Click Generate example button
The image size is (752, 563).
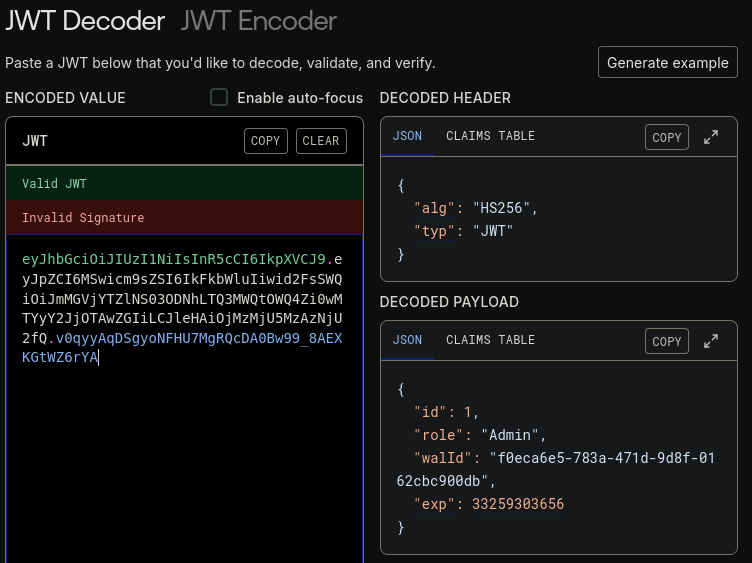click(667, 62)
